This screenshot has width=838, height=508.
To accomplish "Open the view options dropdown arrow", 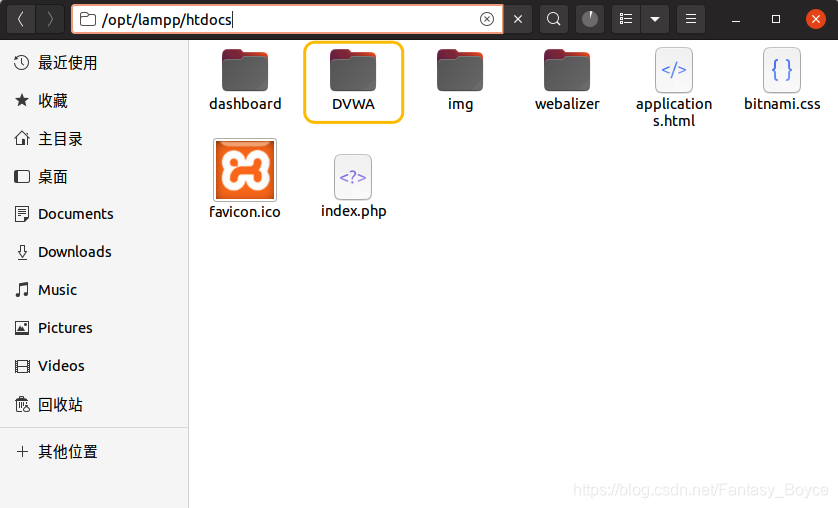I will (x=655, y=19).
